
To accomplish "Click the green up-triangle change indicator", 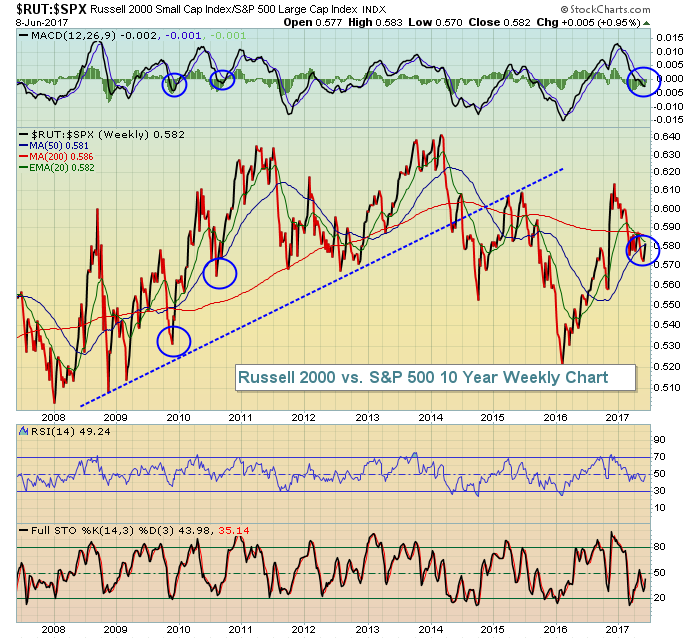I will pos(646,23).
